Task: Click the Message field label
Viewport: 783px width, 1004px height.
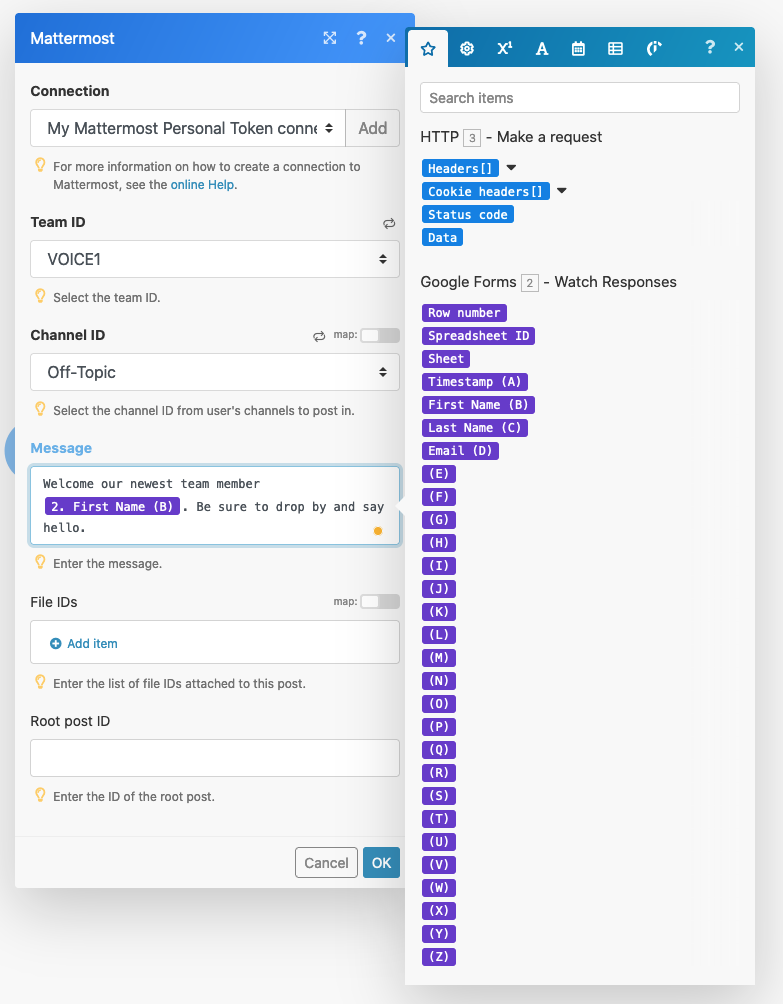Action: tap(61, 448)
